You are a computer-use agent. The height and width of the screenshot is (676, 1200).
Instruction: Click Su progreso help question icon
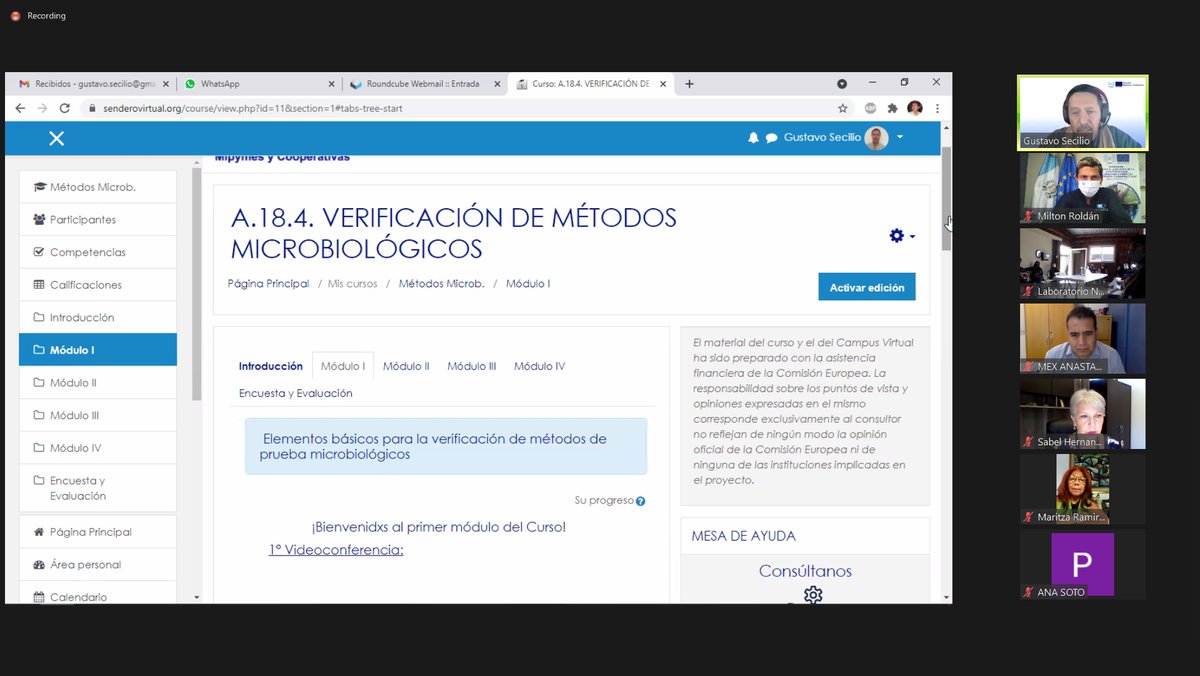[x=641, y=501]
